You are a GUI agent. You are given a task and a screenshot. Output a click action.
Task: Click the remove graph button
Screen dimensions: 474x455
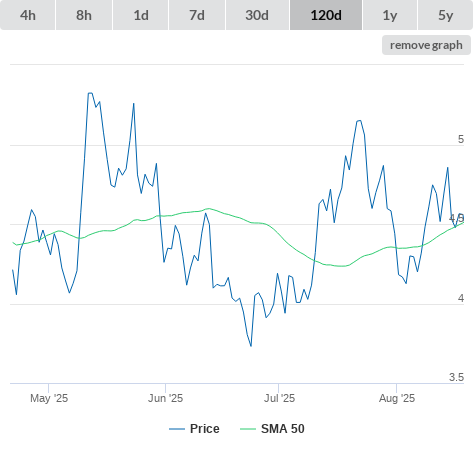(426, 45)
